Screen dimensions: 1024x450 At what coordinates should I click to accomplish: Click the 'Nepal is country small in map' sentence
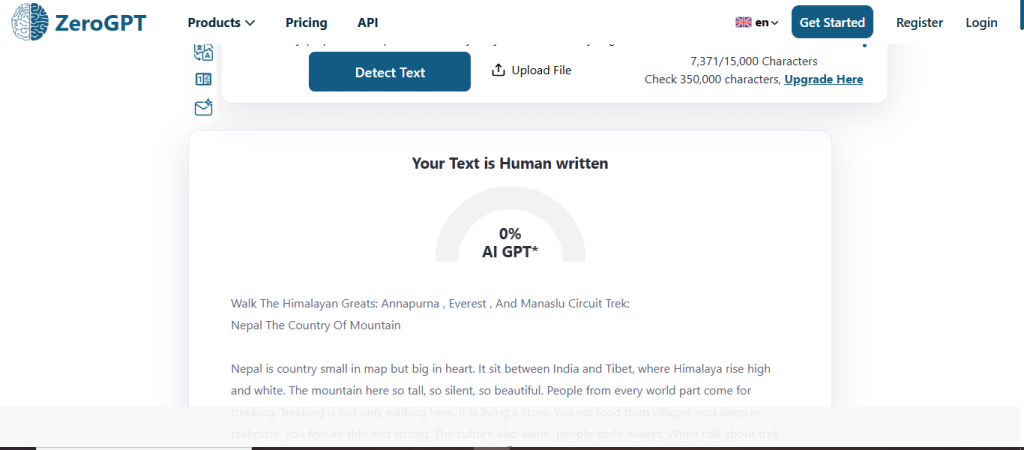coord(353,368)
